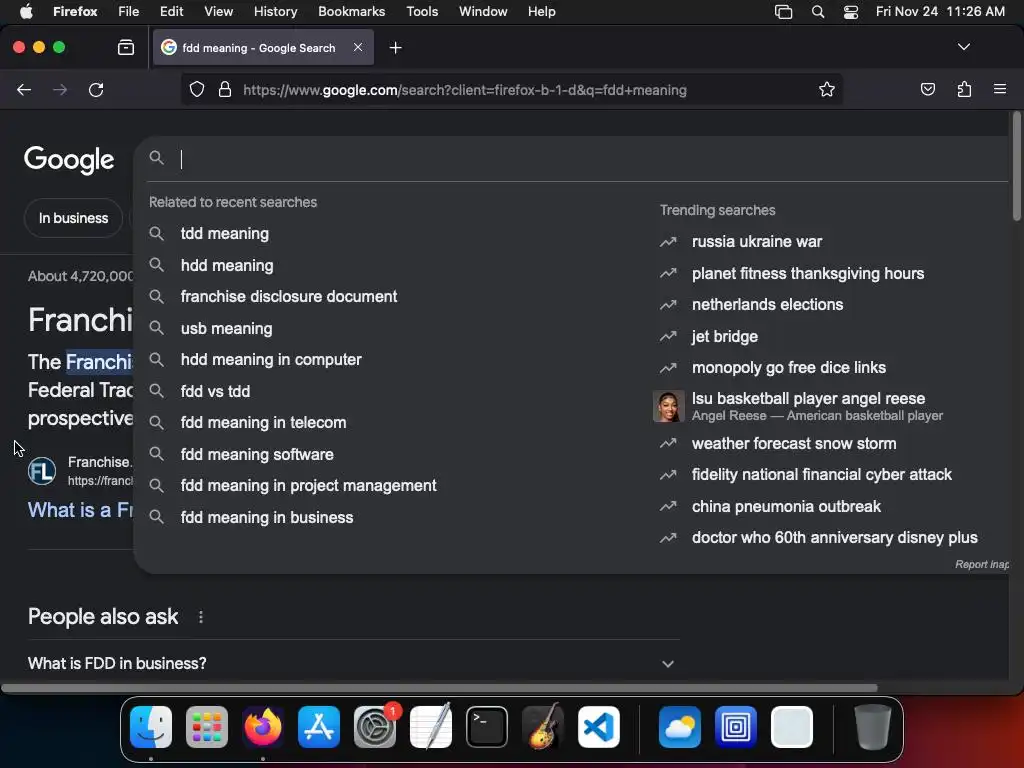The image size is (1024, 768).
Task: Click the Google logo
Action: tap(69, 160)
